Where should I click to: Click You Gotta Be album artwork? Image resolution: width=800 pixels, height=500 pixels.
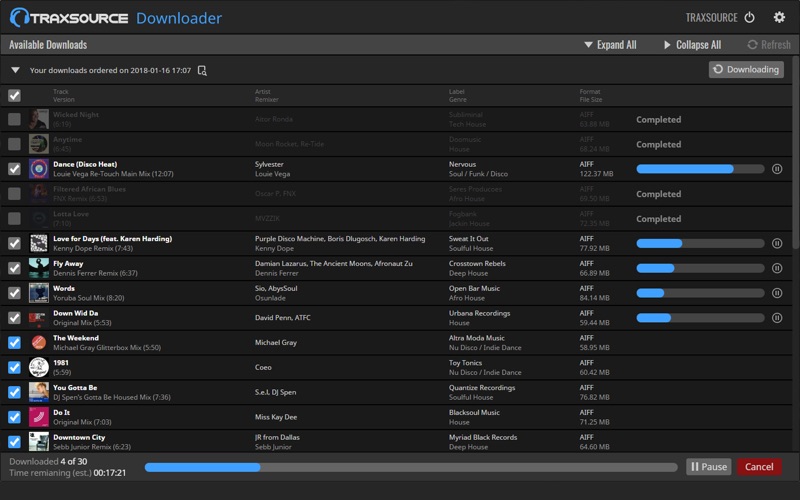[39, 392]
